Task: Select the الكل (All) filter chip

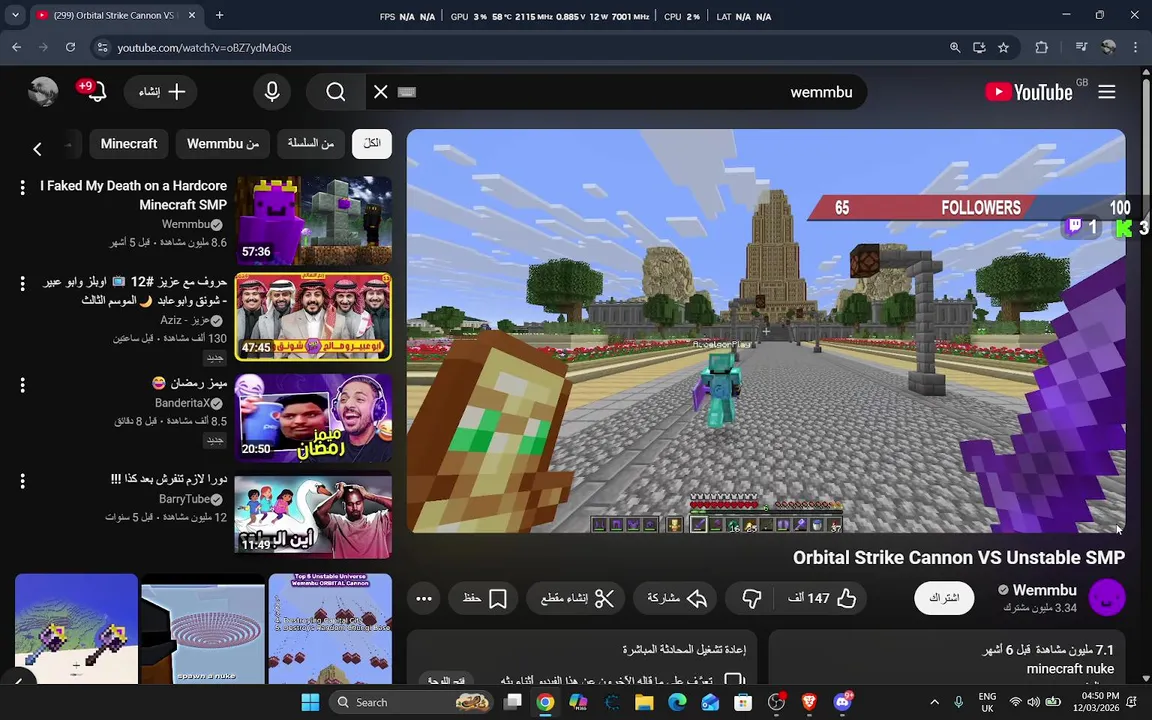Action: [x=372, y=143]
